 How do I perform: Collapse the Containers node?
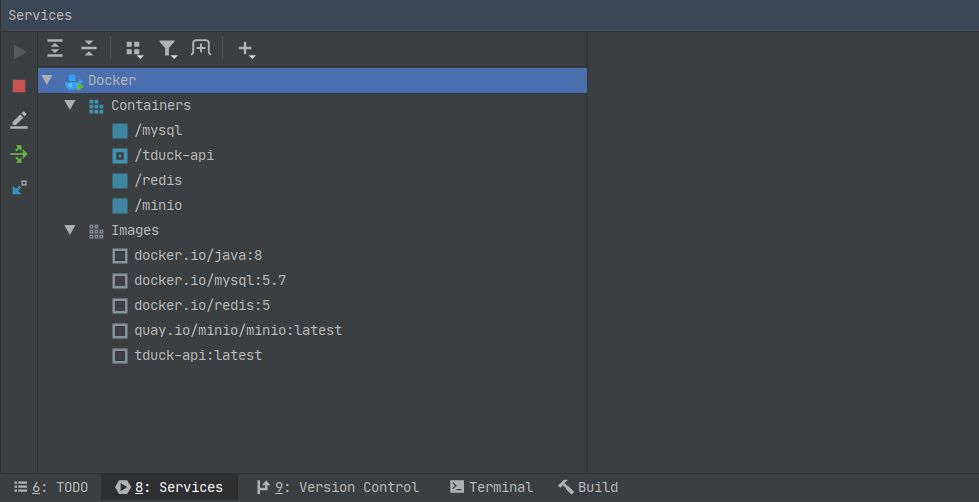[70, 105]
